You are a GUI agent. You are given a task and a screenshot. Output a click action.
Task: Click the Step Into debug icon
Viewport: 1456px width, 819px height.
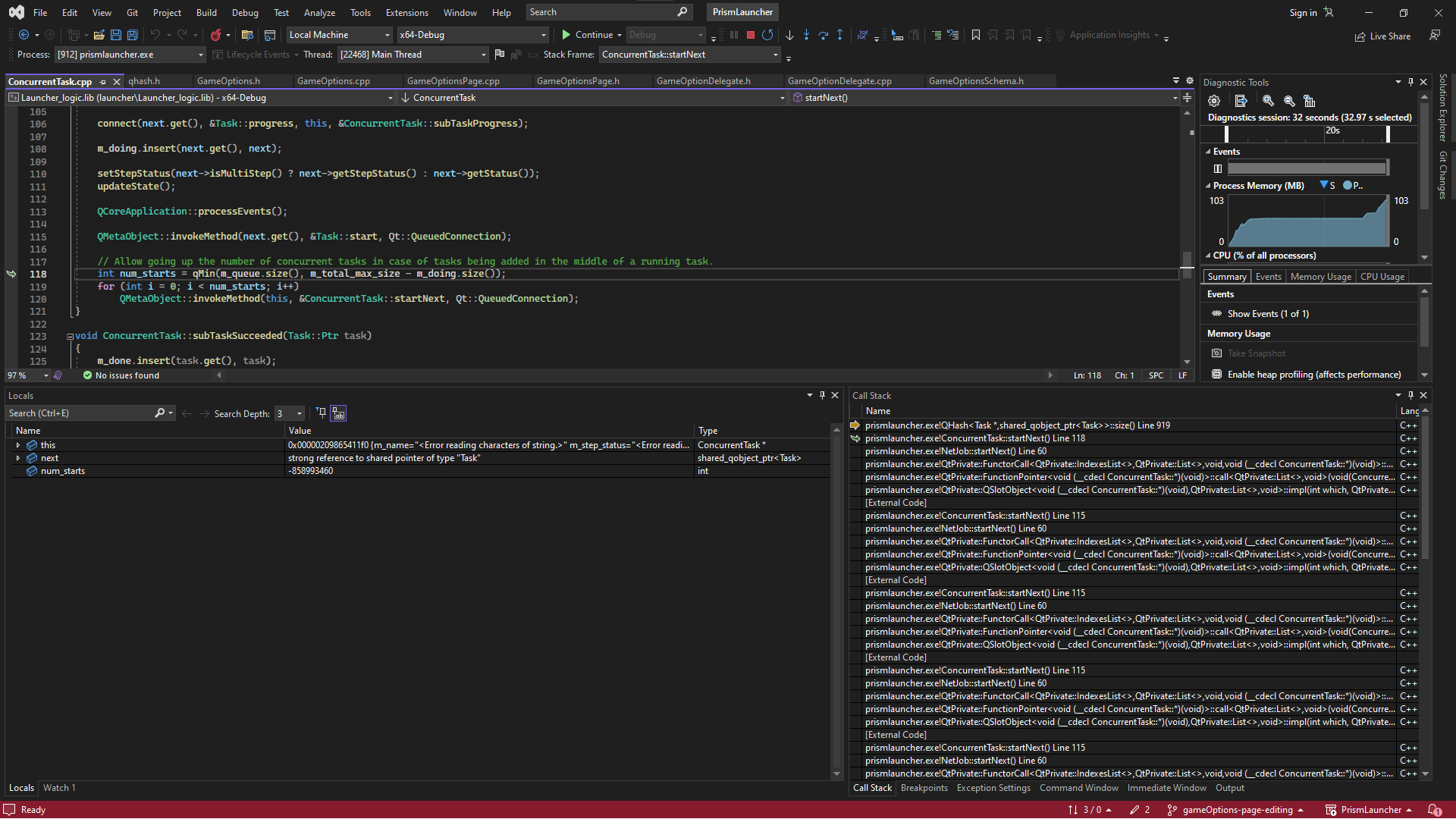coord(807,35)
